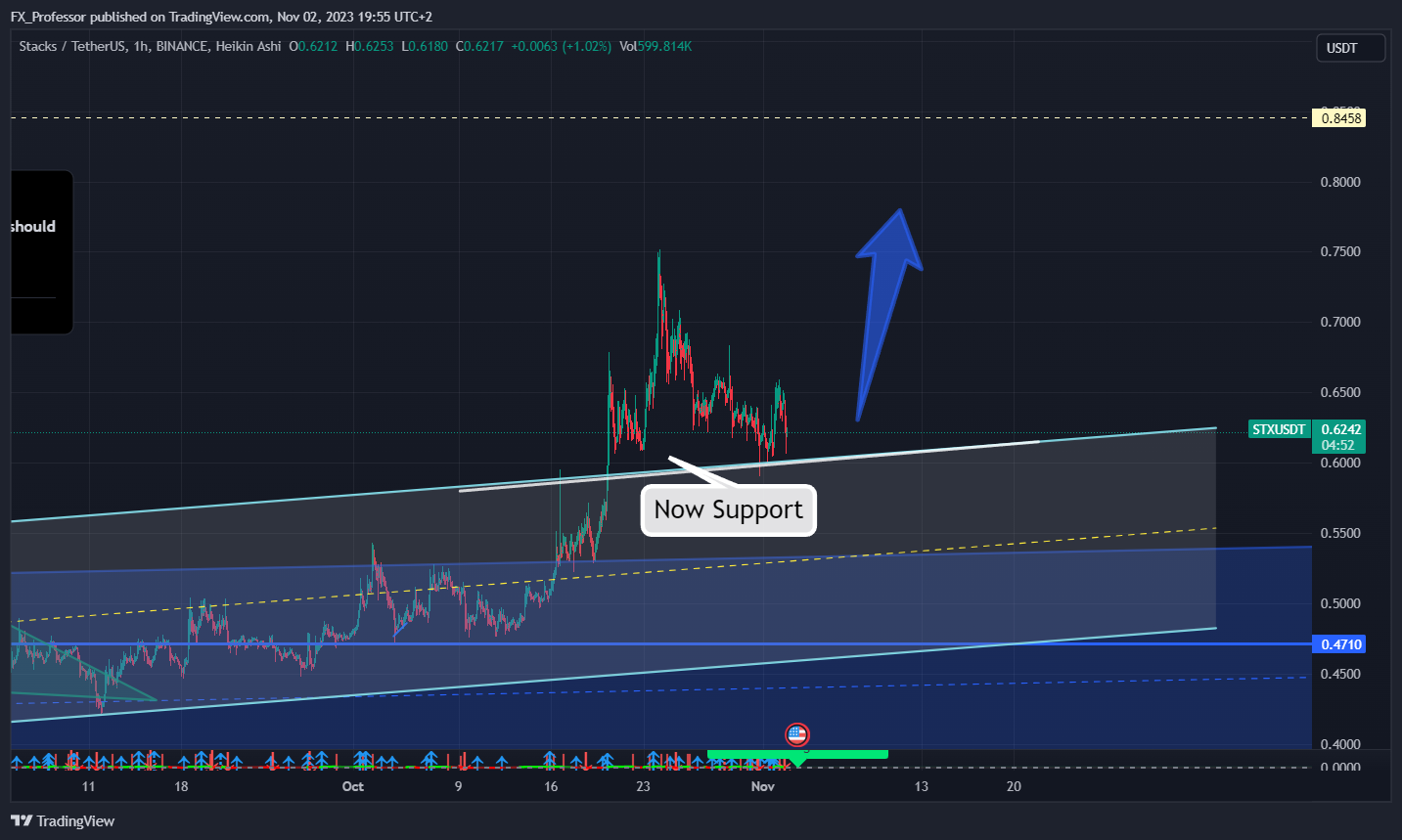Select the STXUSDT symbol price tag

[1279, 429]
